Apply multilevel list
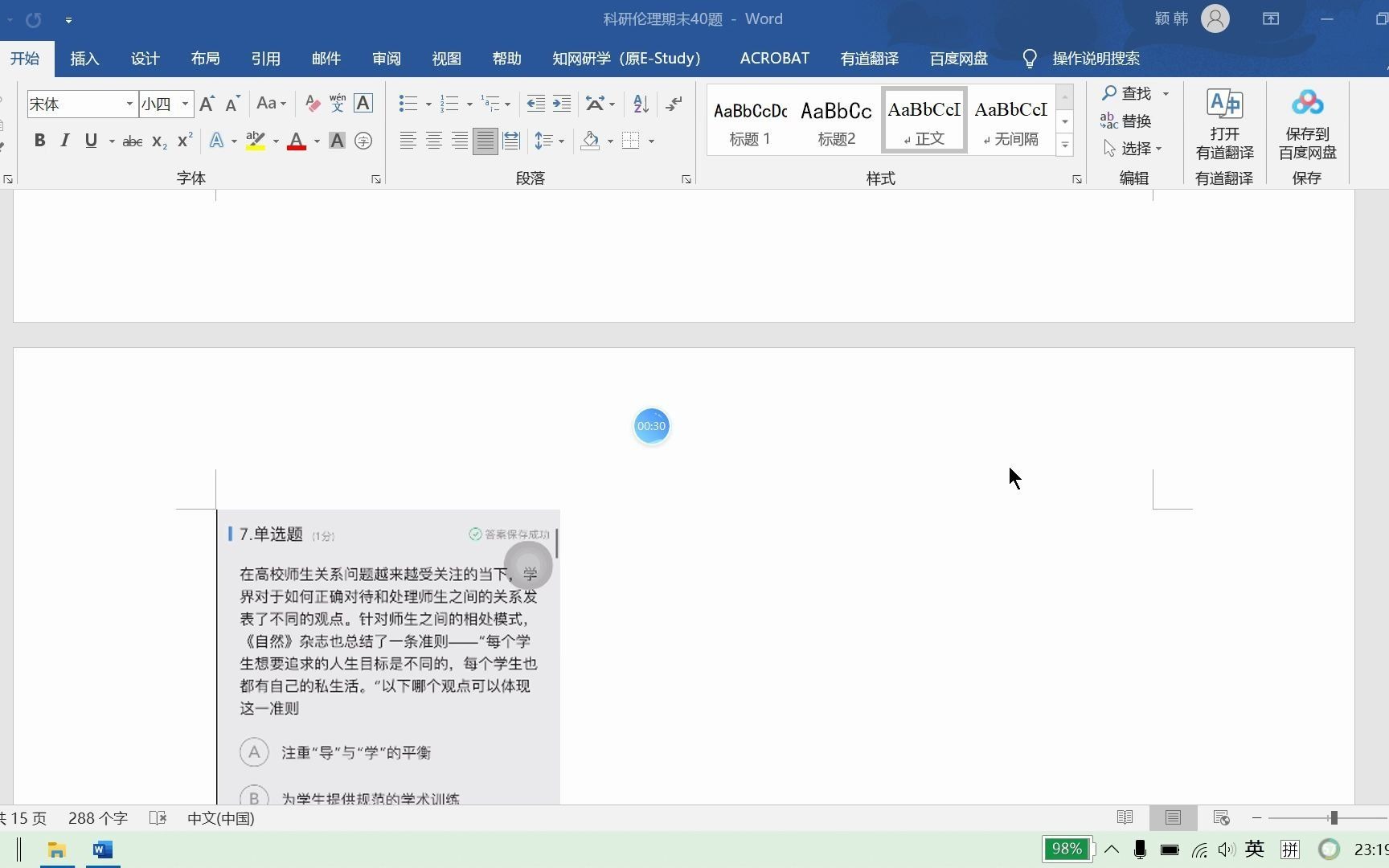Image resolution: width=1389 pixels, height=868 pixels. click(x=490, y=104)
